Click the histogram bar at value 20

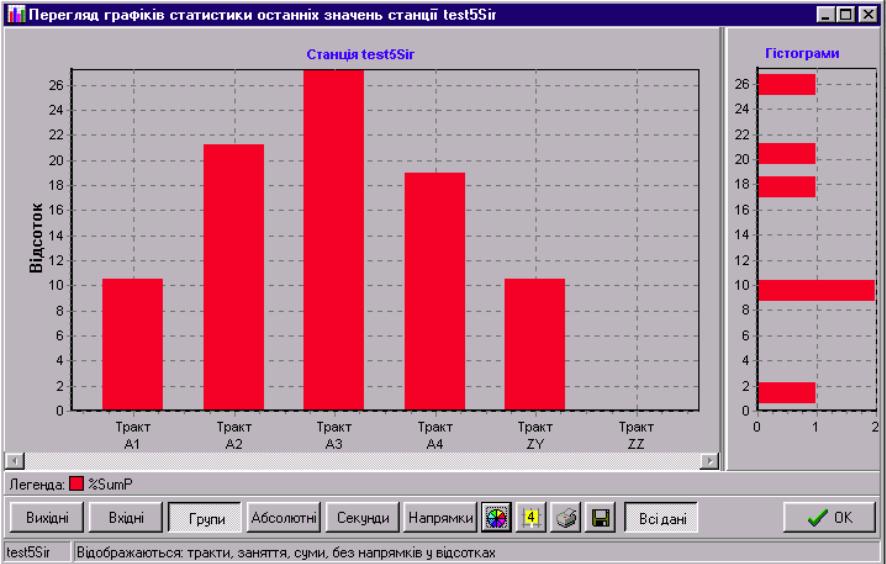coord(787,153)
